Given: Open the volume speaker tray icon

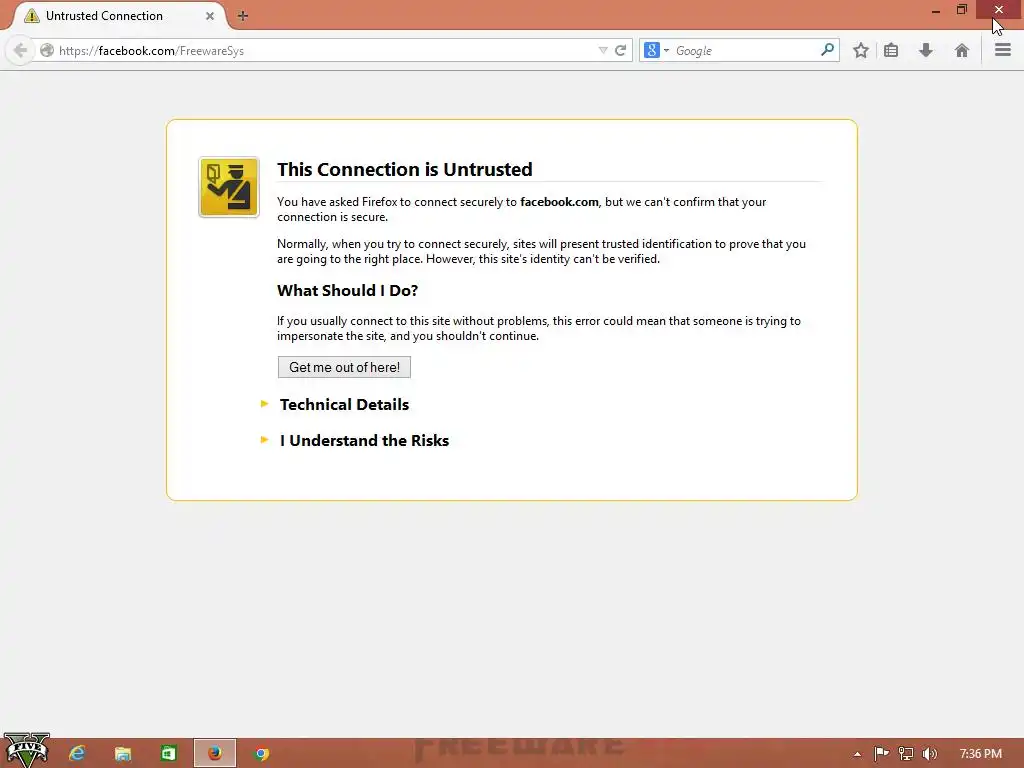Looking at the screenshot, I should (929, 754).
